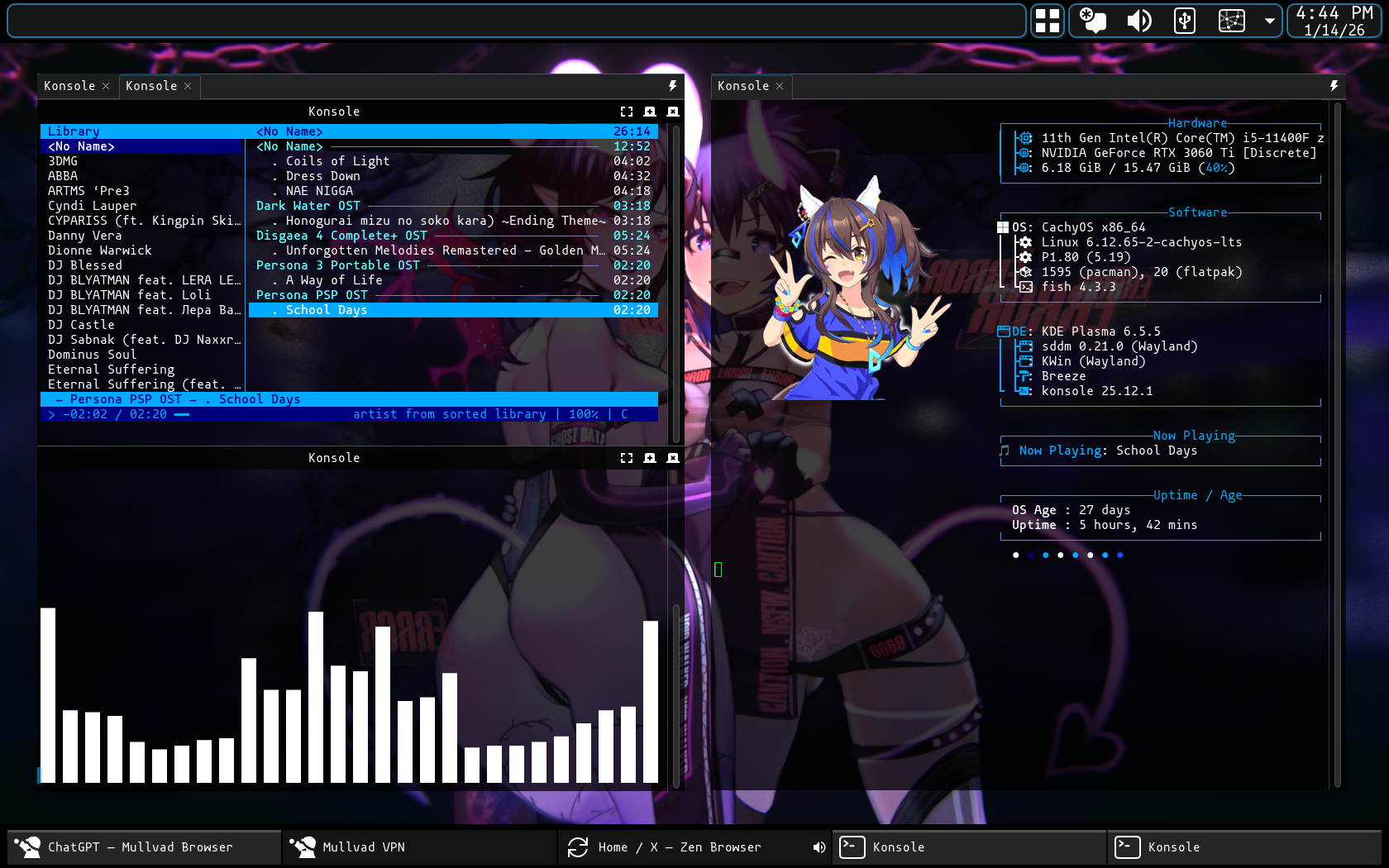The image size is (1389, 868).
Task: Select DJ BLYATMAN feat. Loli in library
Action: coord(129,295)
